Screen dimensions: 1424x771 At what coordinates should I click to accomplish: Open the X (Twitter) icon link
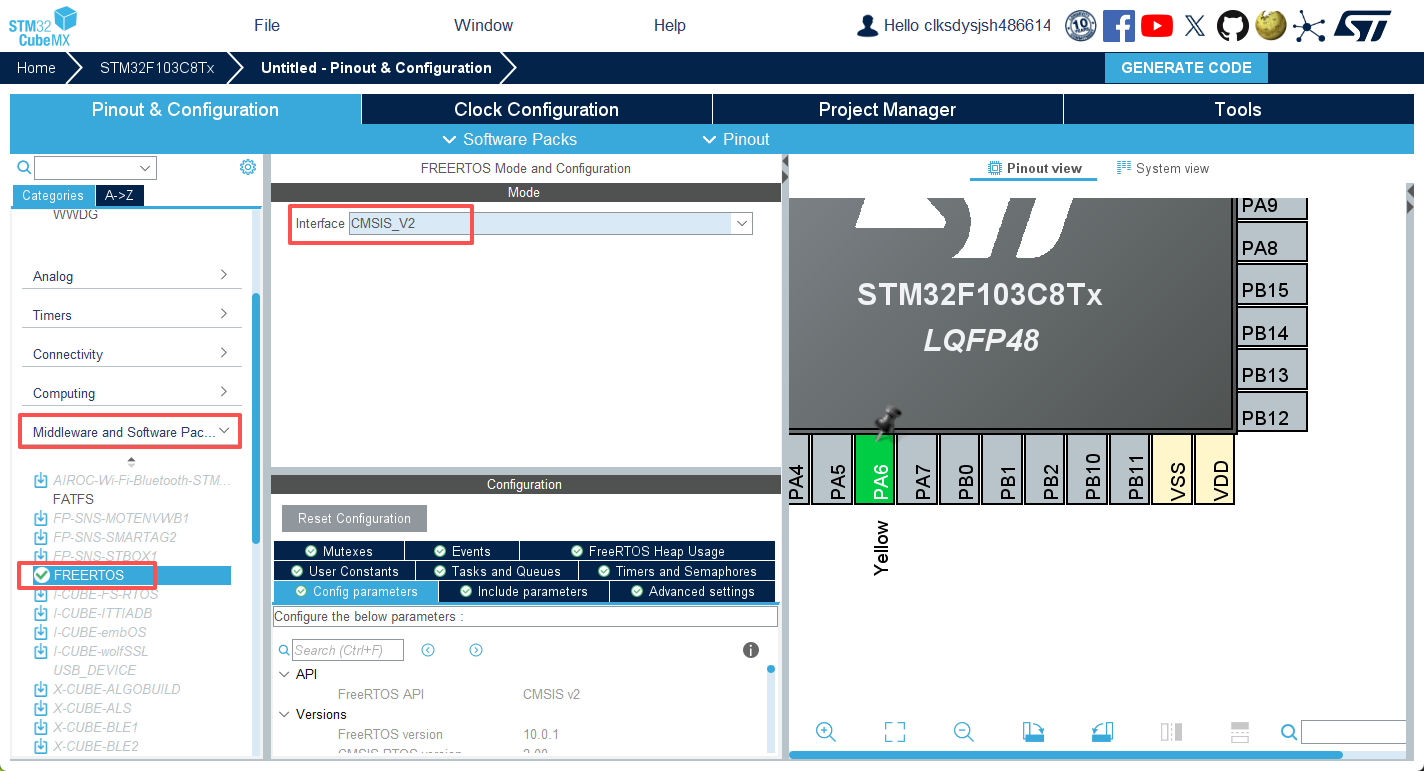pos(1195,26)
